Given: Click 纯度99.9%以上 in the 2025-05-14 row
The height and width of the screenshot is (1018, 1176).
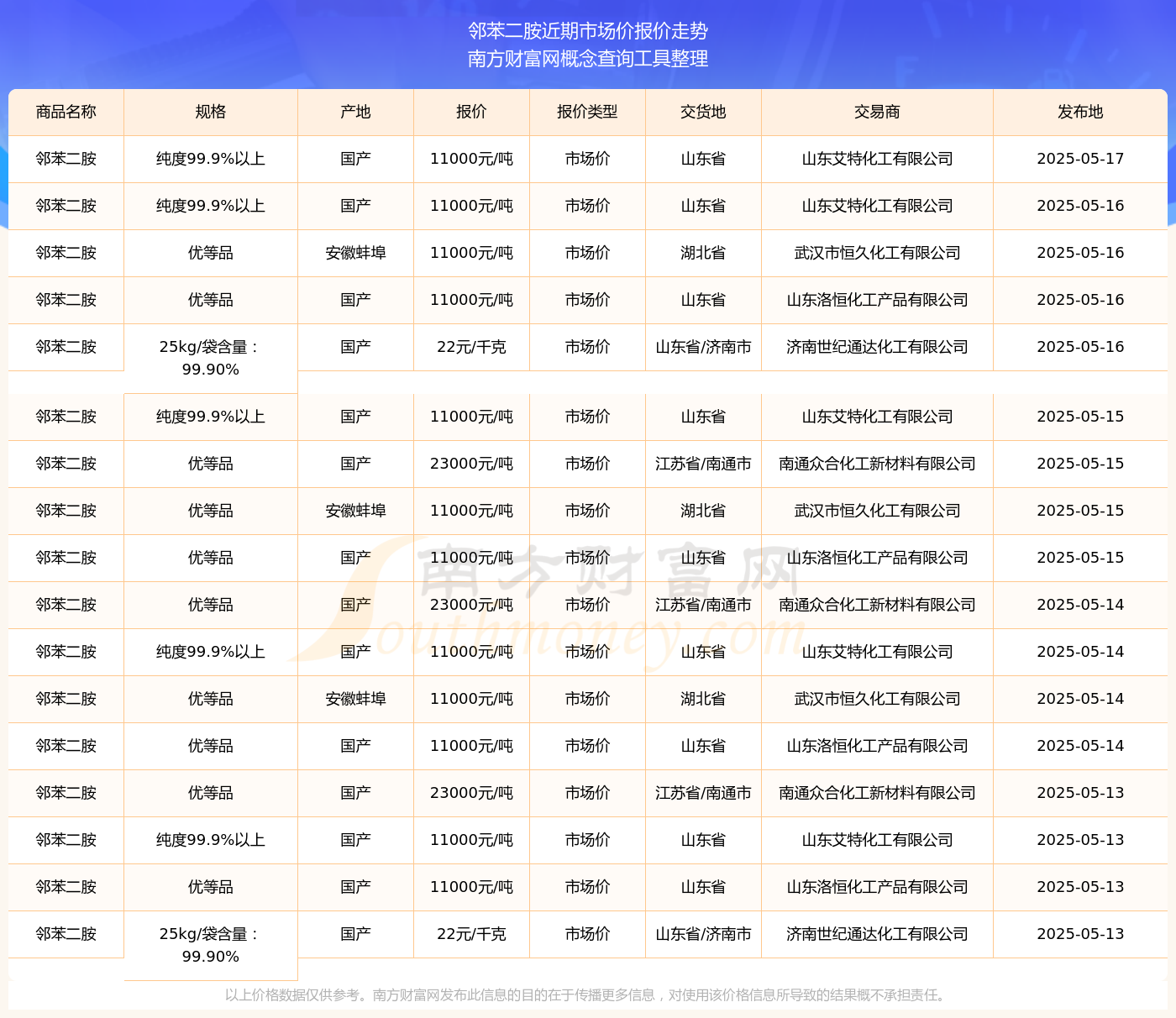Looking at the screenshot, I should [x=211, y=652].
